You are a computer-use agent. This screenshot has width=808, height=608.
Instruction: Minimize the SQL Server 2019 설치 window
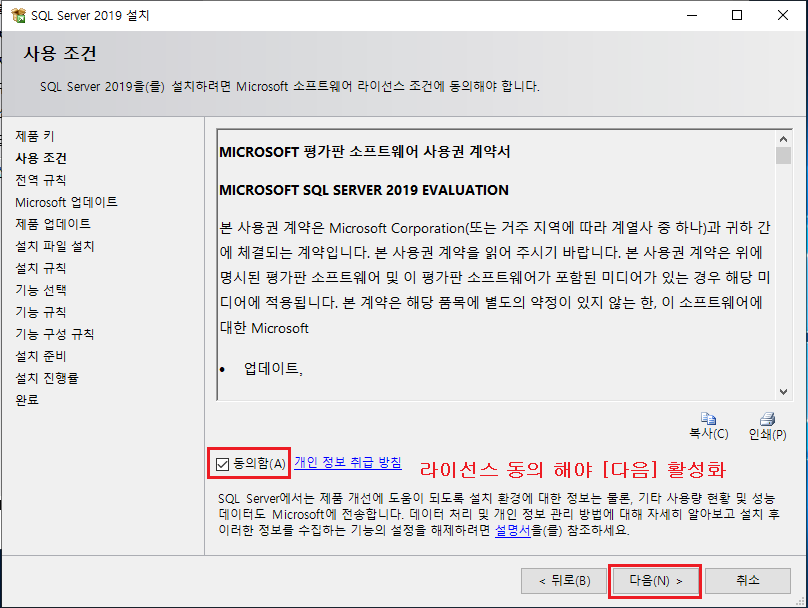tap(692, 15)
